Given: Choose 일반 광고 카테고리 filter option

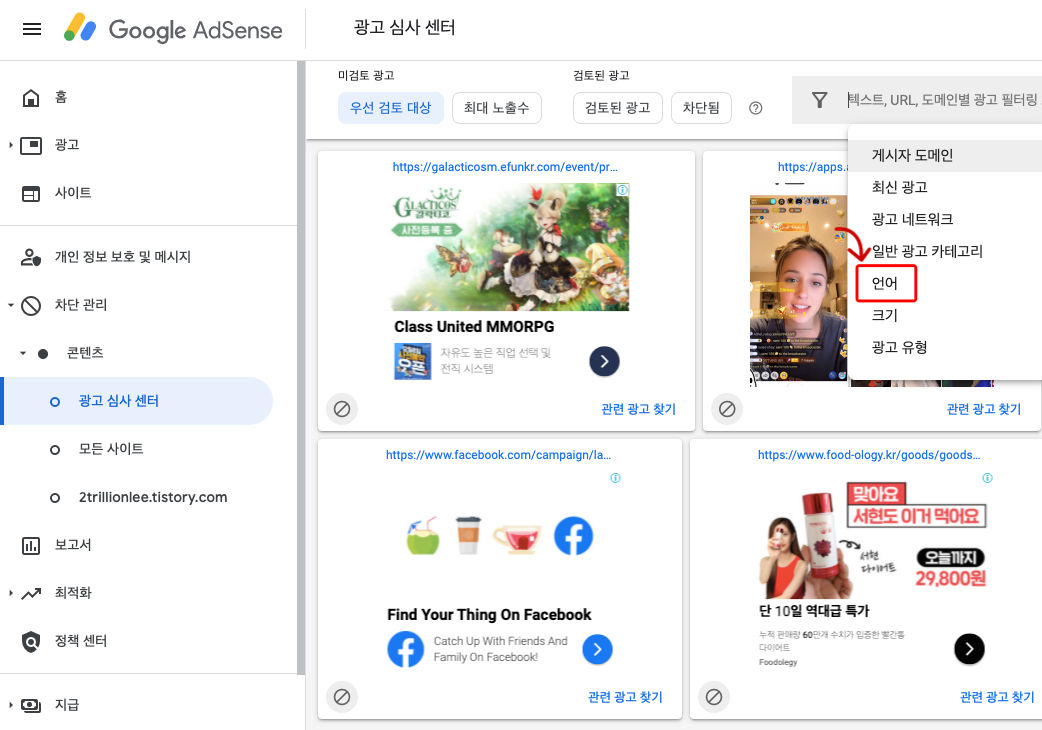Looking at the screenshot, I should click(945, 251).
